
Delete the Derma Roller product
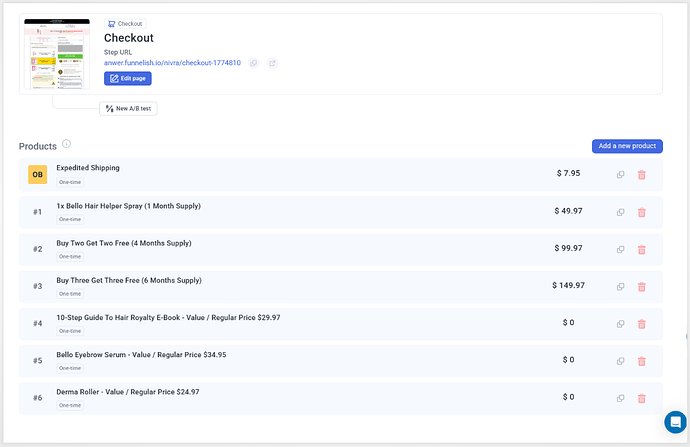point(641,397)
